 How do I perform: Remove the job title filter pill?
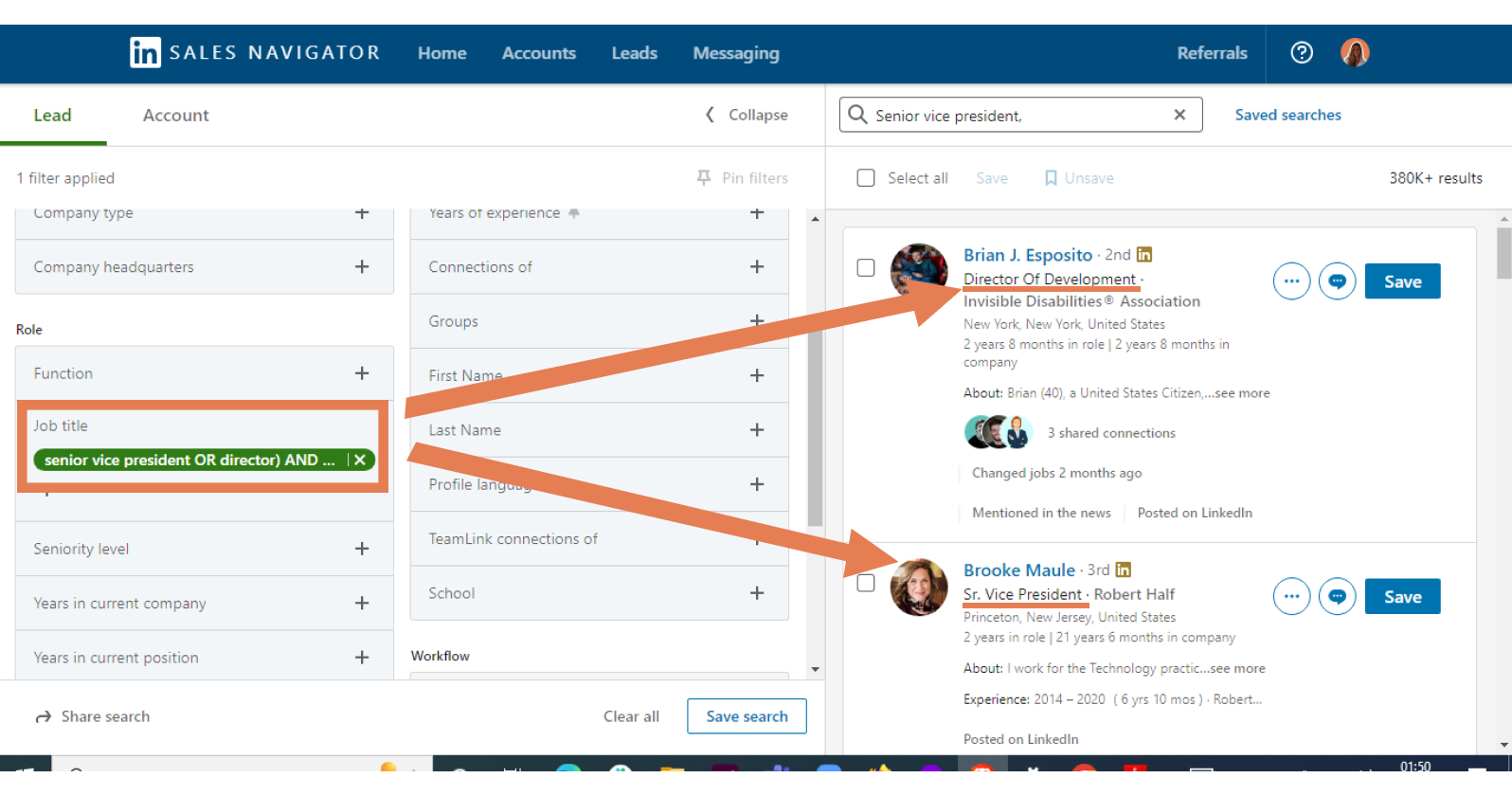click(360, 460)
